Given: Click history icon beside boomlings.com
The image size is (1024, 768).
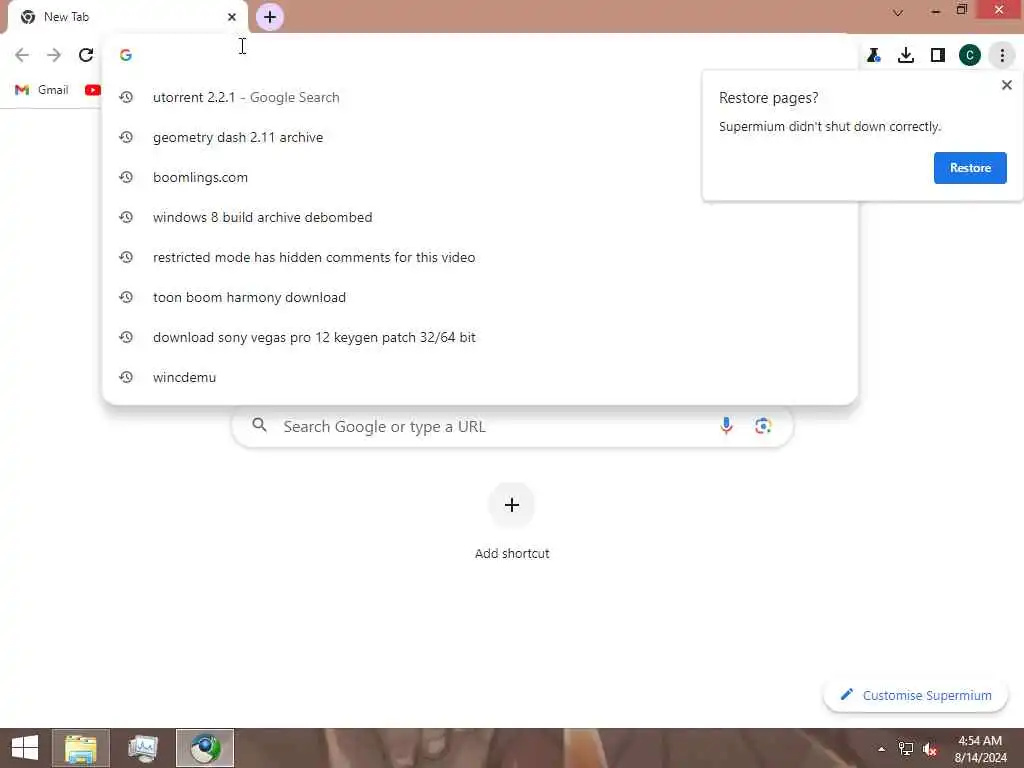Looking at the screenshot, I should (126, 177).
